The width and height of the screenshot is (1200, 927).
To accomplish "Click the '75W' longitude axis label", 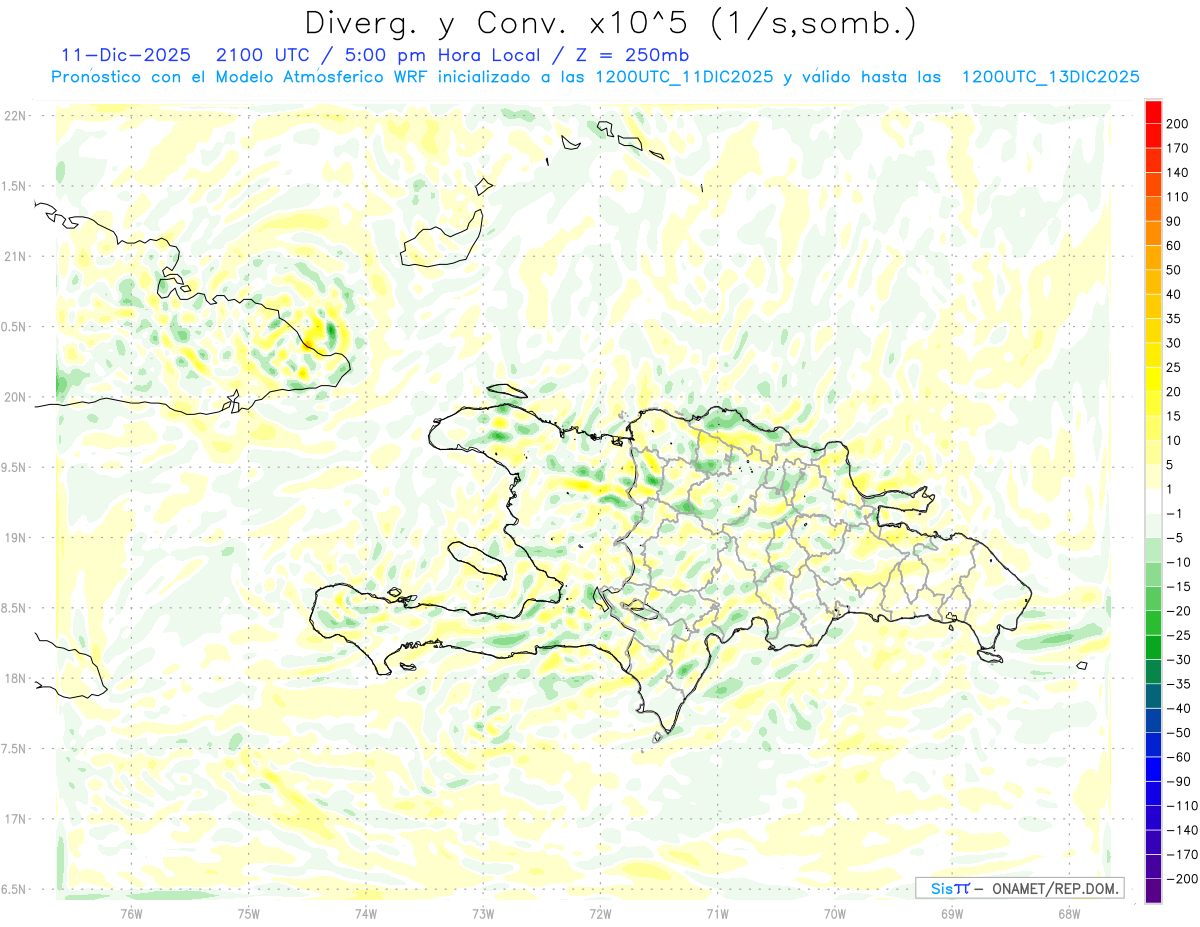I will click(249, 913).
